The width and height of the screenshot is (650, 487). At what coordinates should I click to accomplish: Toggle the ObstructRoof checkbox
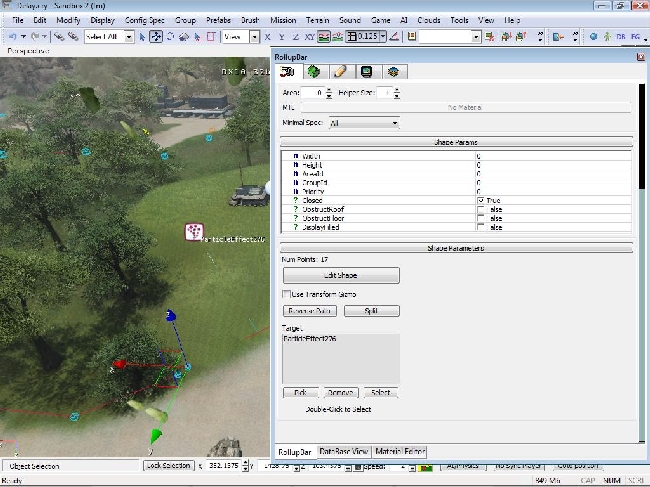pyautogui.click(x=480, y=209)
